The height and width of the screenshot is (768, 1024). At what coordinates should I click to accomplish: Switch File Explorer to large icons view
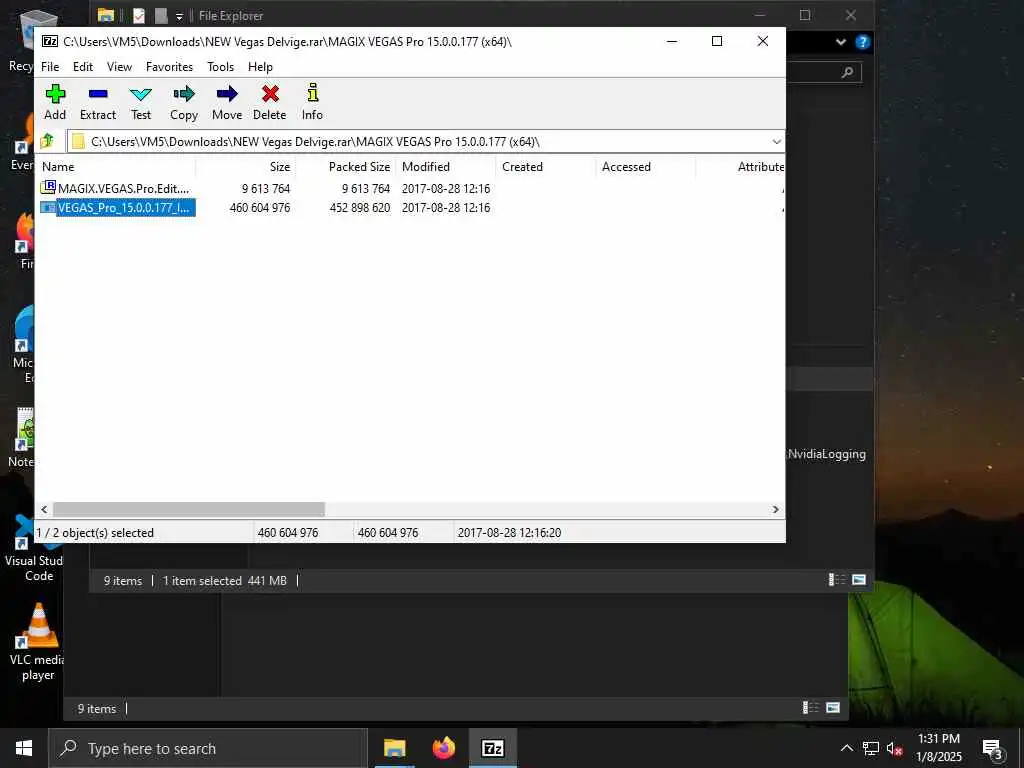click(859, 580)
